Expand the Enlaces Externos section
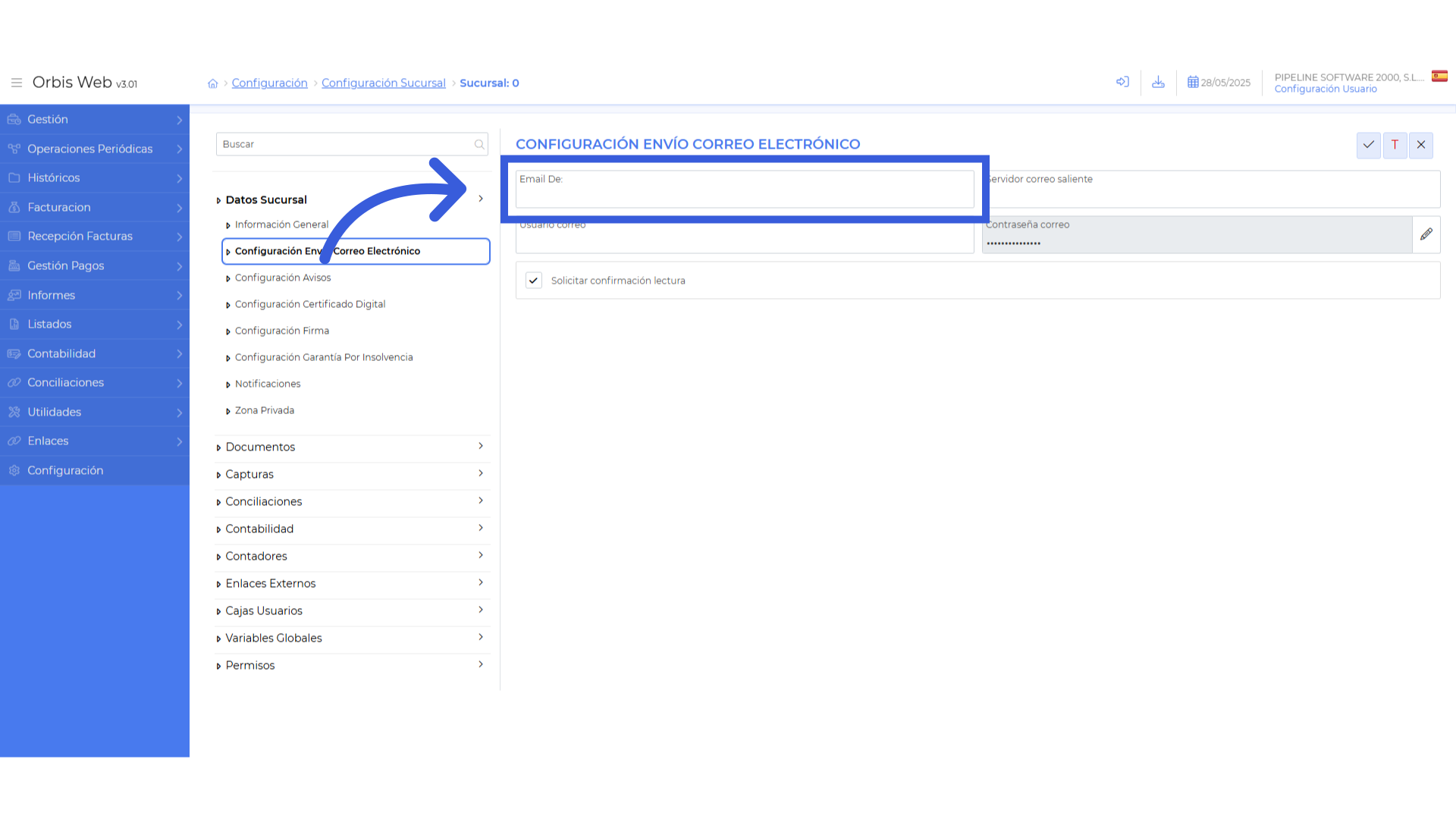Viewport: 1456px width, 819px height. click(x=352, y=583)
